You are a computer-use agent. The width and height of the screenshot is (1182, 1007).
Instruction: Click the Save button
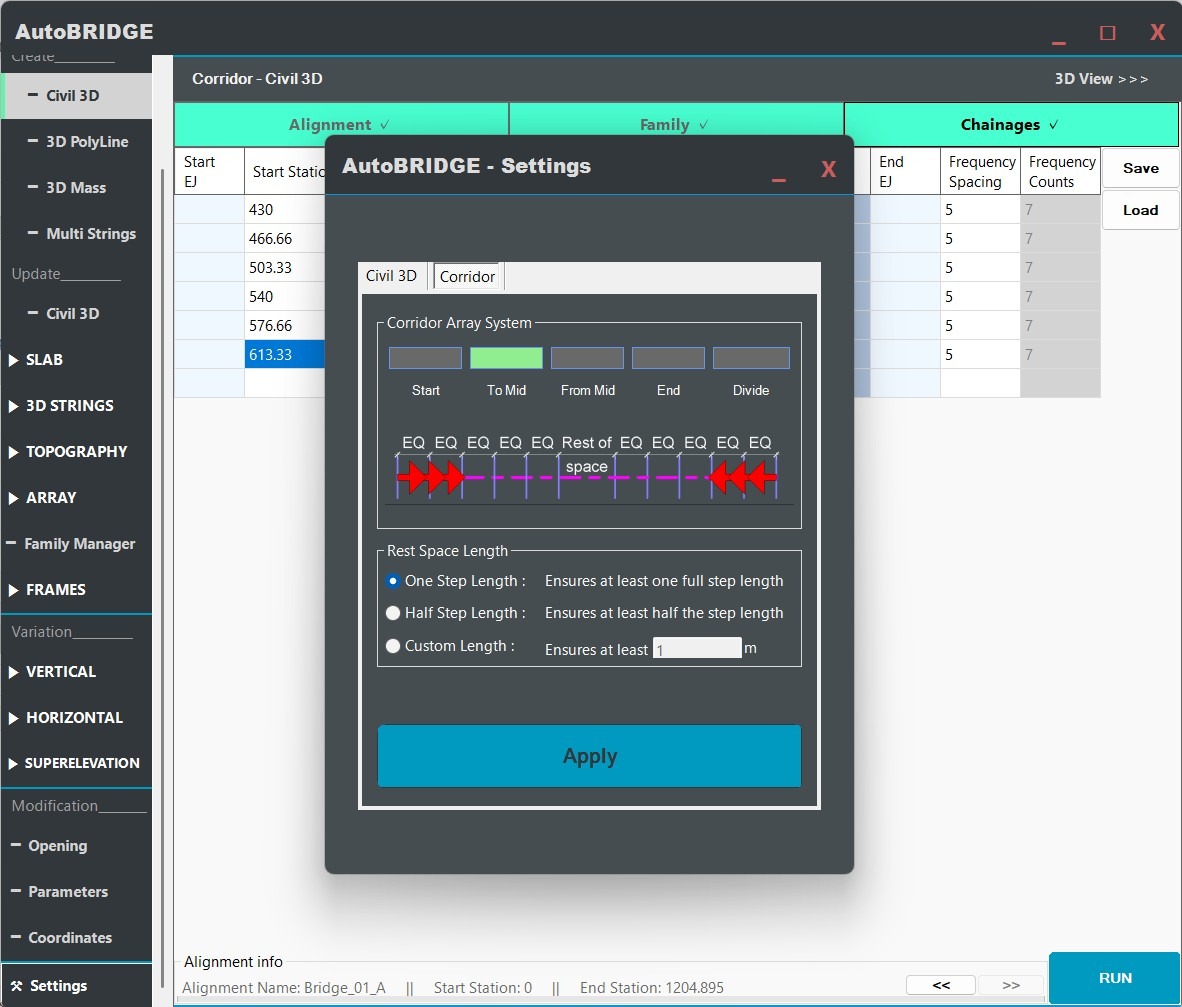click(1140, 169)
